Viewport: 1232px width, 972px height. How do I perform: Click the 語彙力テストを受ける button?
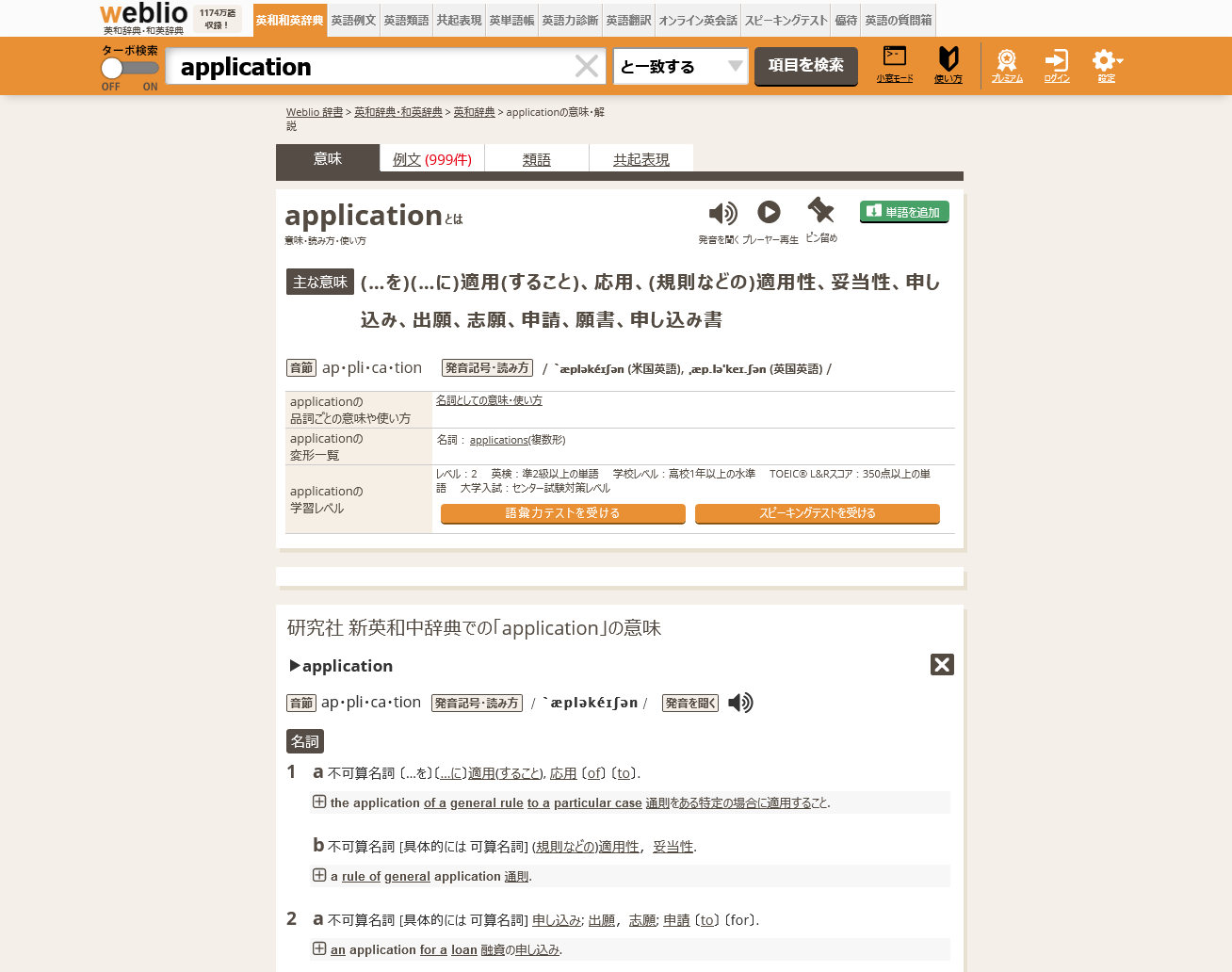click(x=562, y=513)
